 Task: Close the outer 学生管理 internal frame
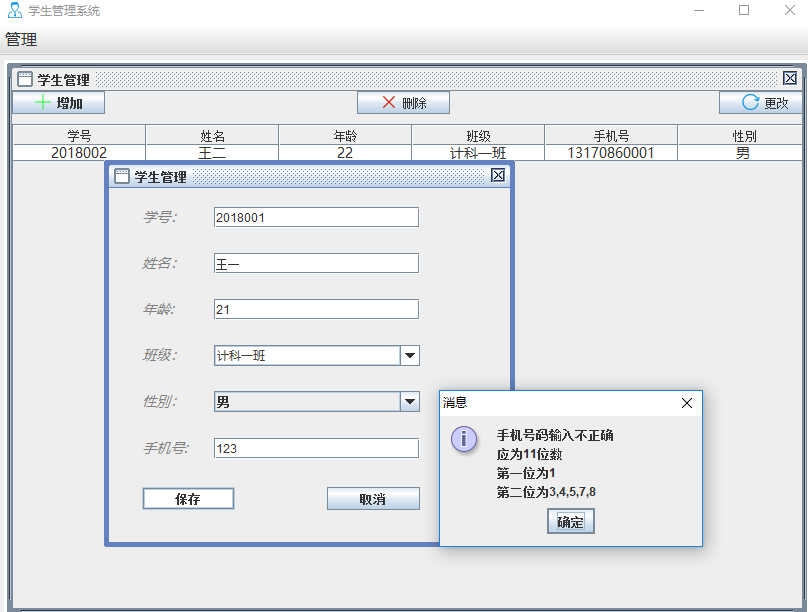coord(790,78)
